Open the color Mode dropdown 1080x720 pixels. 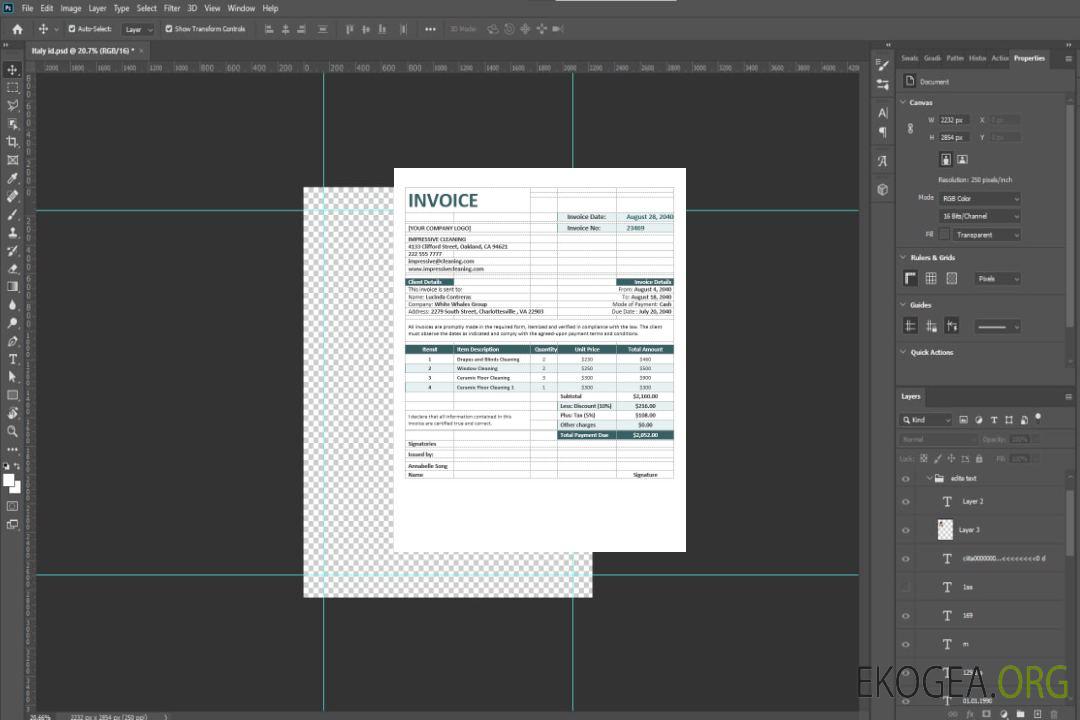point(980,198)
